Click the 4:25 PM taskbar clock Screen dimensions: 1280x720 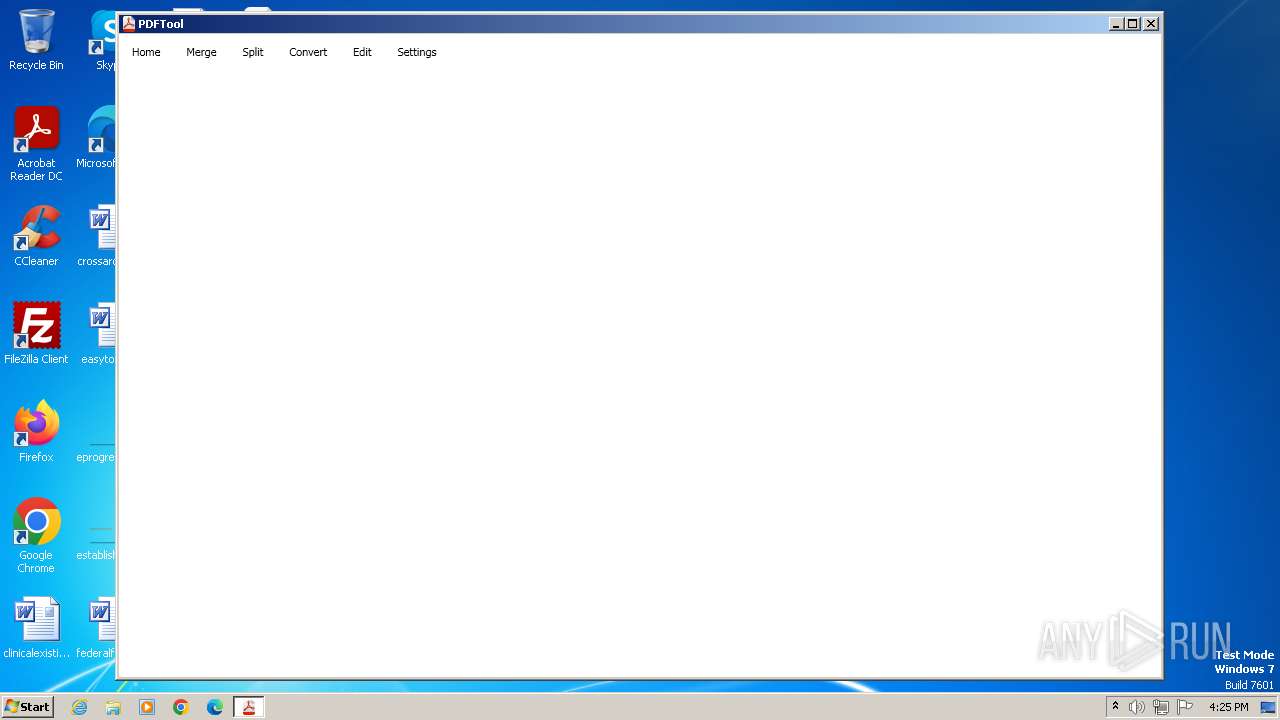[1228, 707]
